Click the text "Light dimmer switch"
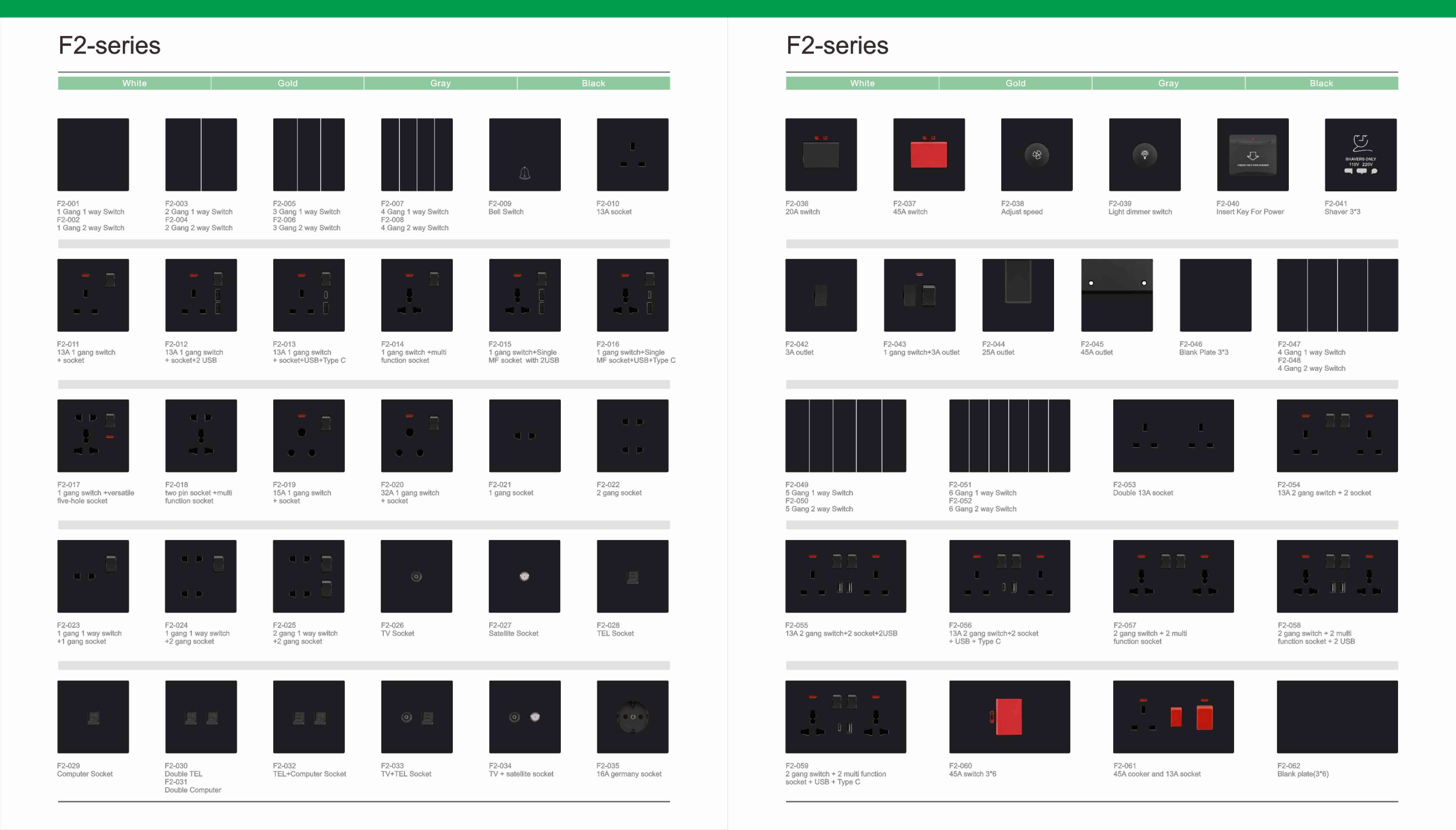 pyautogui.click(x=1140, y=212)
